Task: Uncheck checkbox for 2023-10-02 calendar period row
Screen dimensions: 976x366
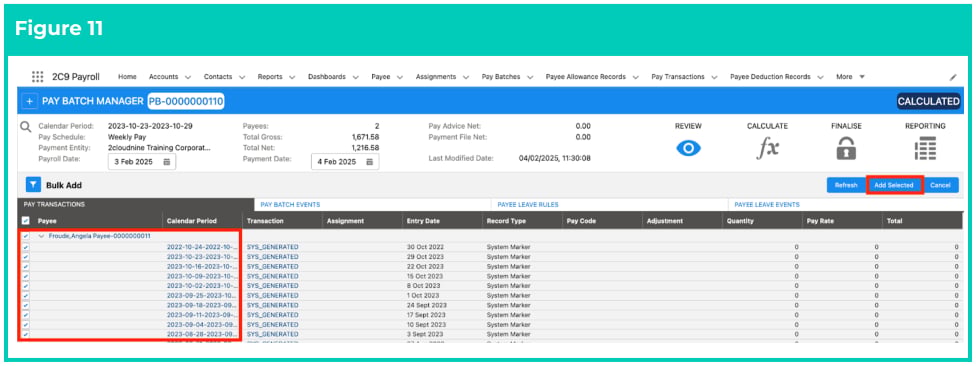Action: [26, 286]
